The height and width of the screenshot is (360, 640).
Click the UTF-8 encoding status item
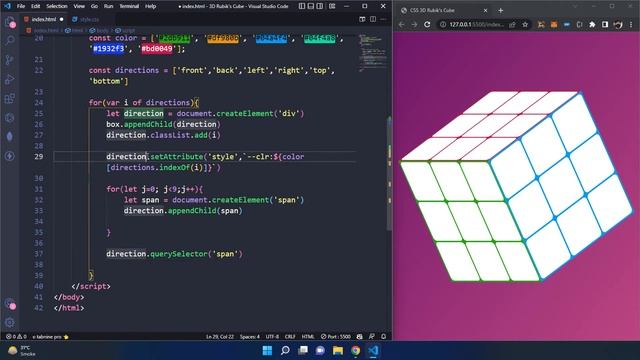click(272, 337)
